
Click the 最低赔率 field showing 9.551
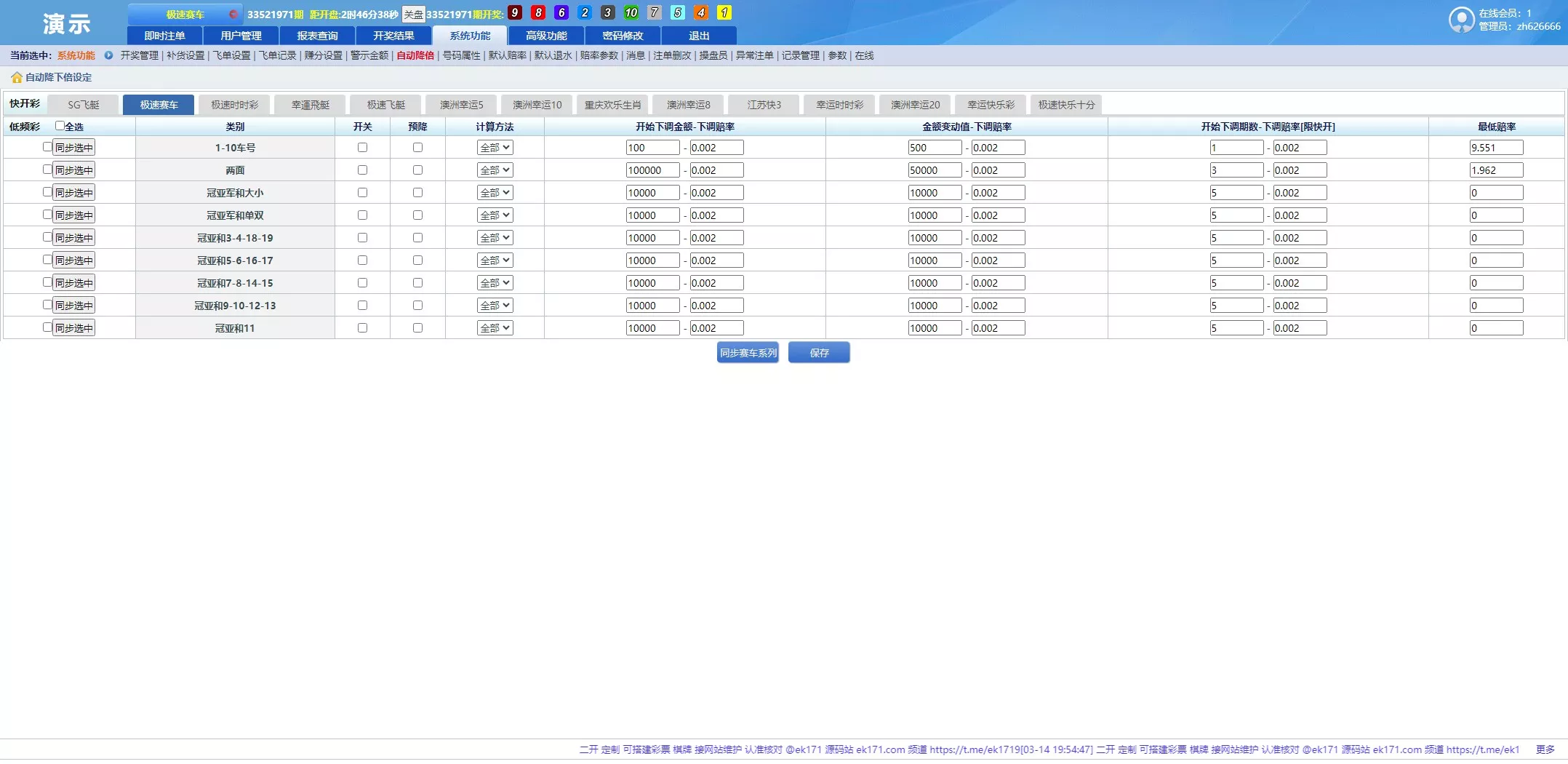point(1496,148)
